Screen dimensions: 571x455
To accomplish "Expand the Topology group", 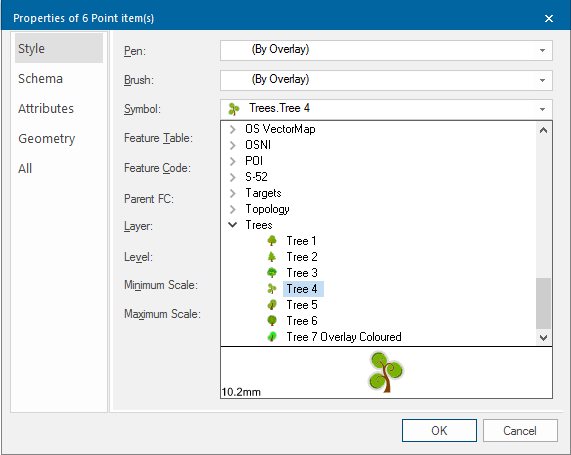I will (x=233, y=209).
